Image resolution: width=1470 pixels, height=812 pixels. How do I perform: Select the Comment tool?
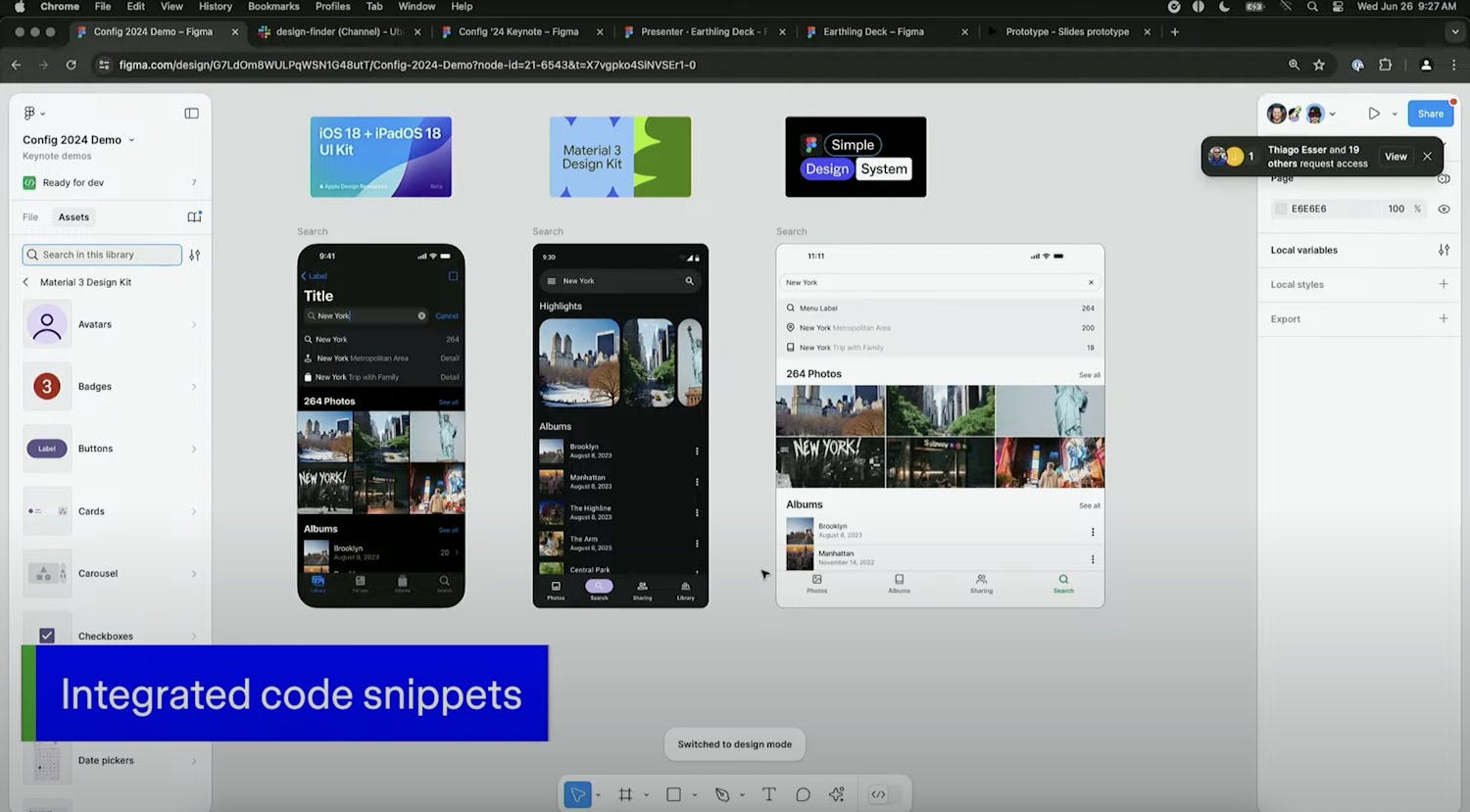(803, 794)
